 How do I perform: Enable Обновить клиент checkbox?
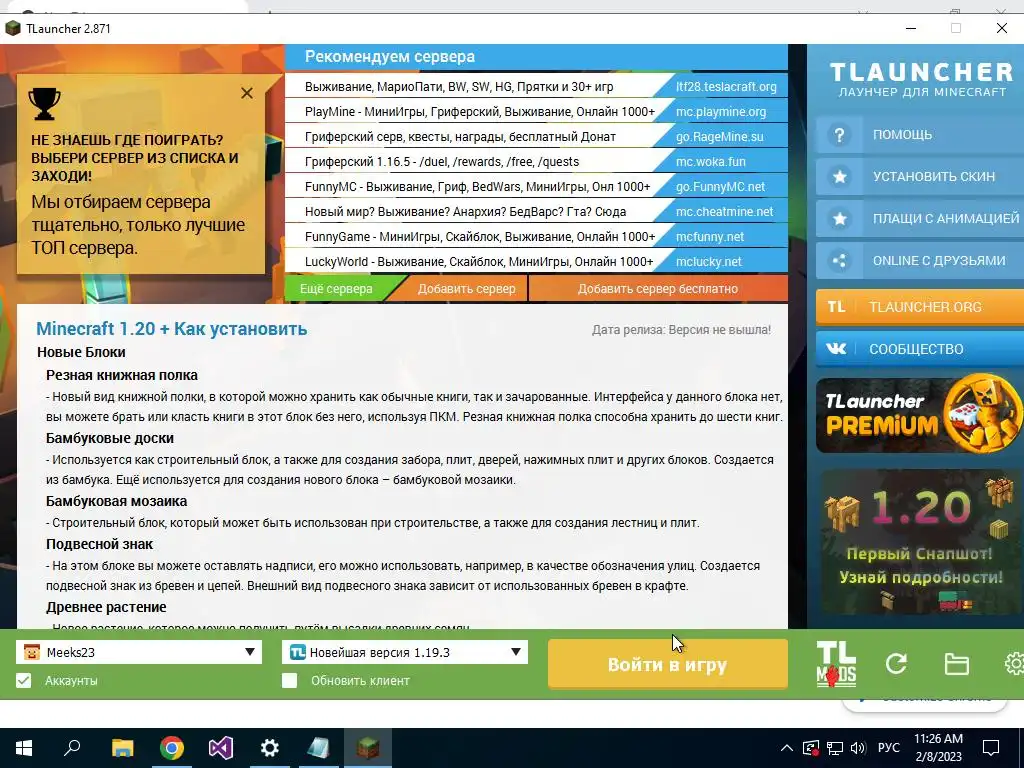pyautogui.click(x=289, y=680)
